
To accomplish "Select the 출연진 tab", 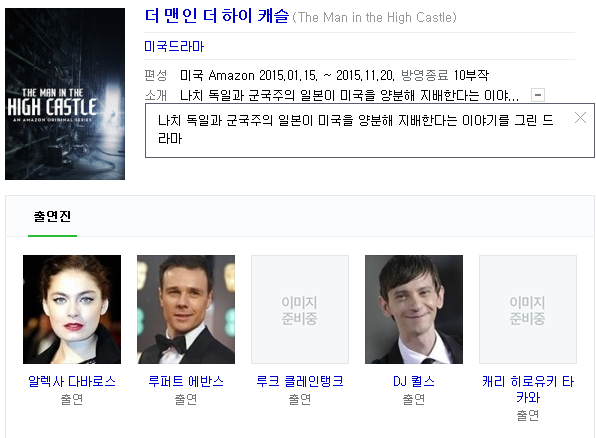I will click(52, 217).
